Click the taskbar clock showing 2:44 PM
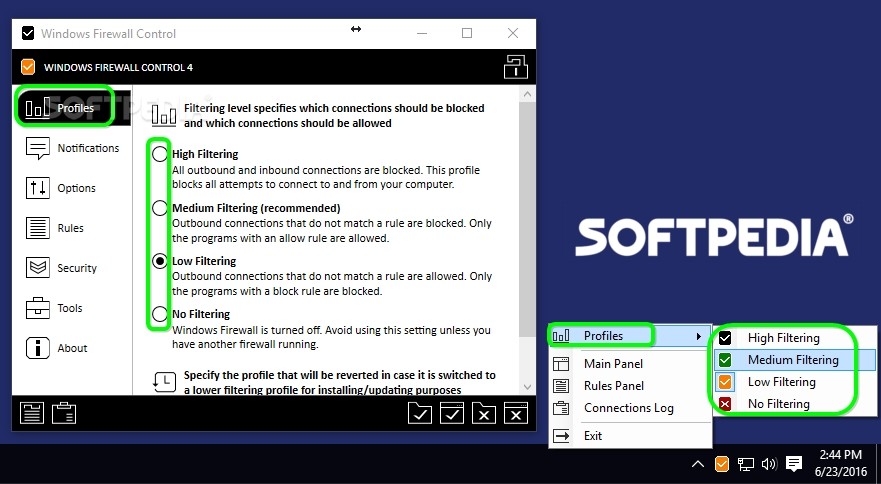 point(841,463)
